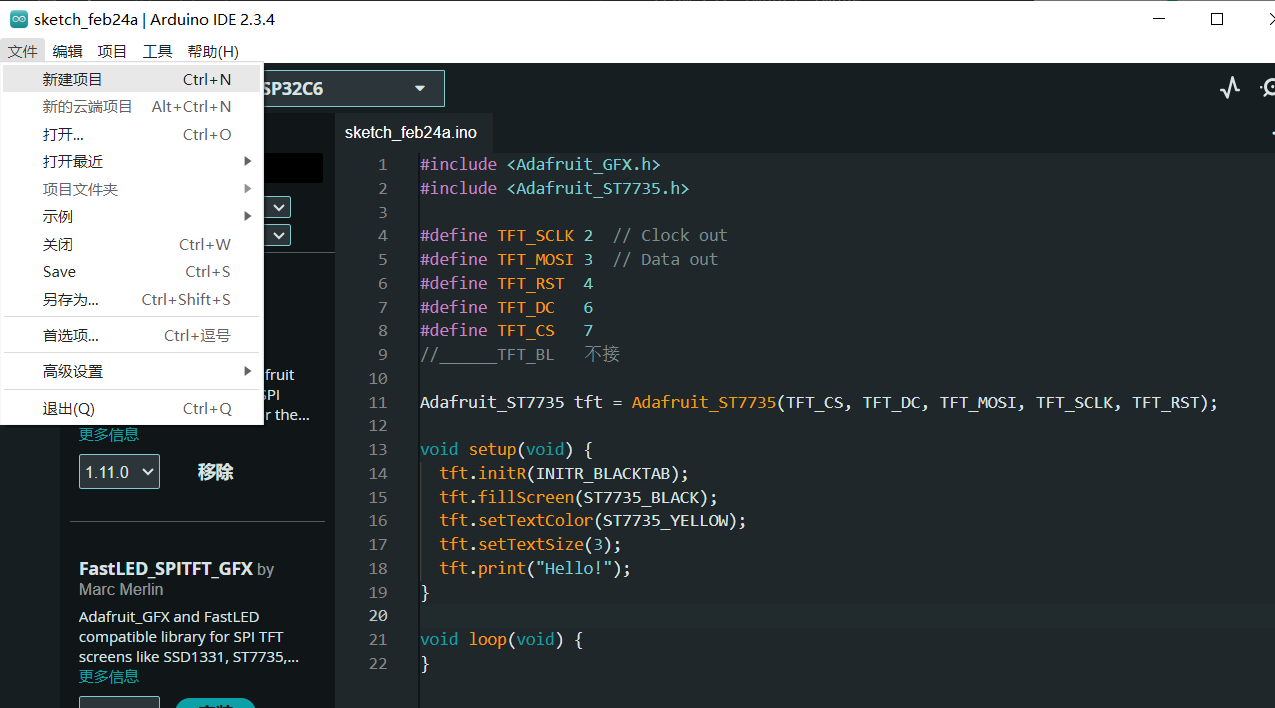
Task: Open the 工具 menu
Action: [x=157, y=51]
